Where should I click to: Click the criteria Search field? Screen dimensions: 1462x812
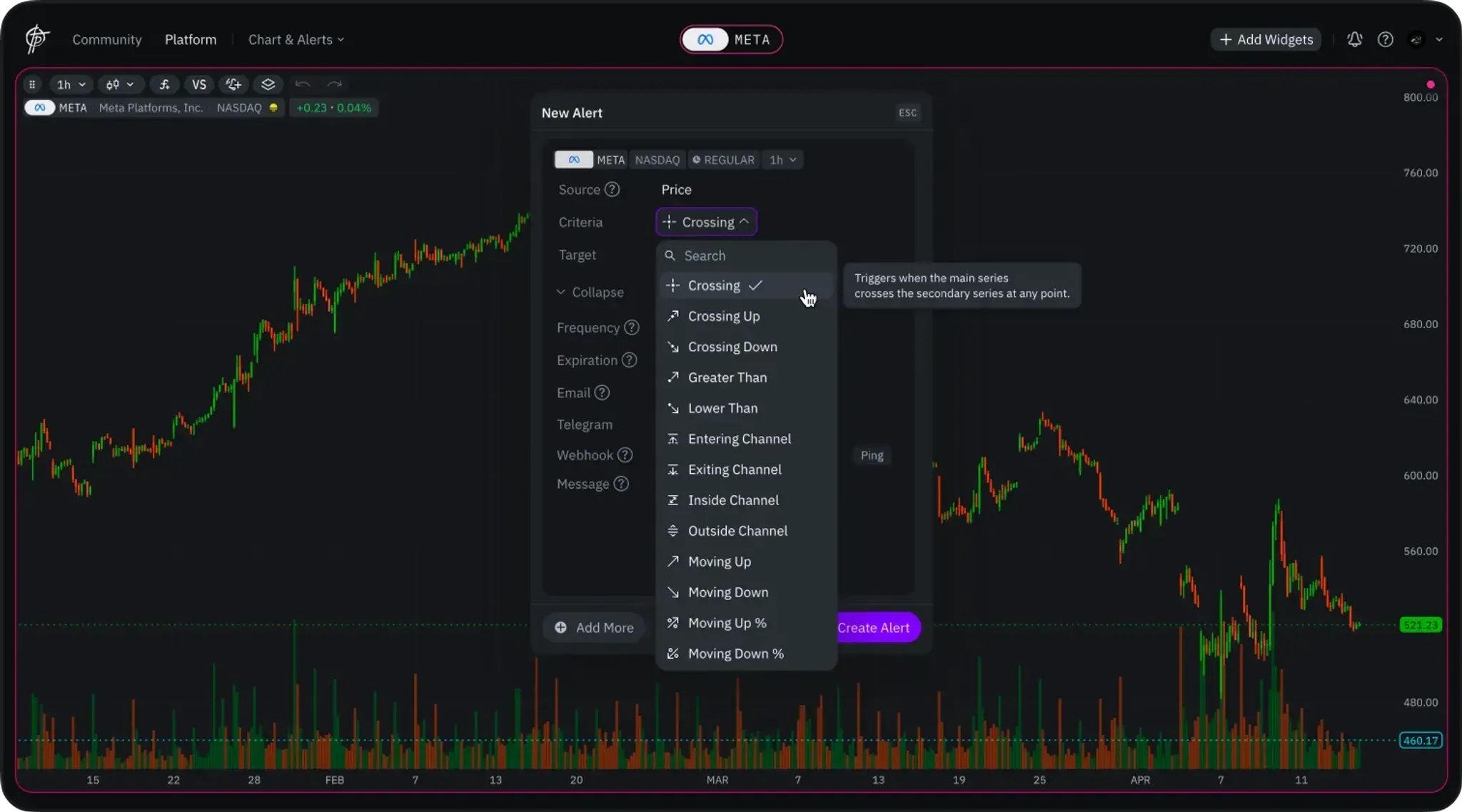tap(750, 255)
